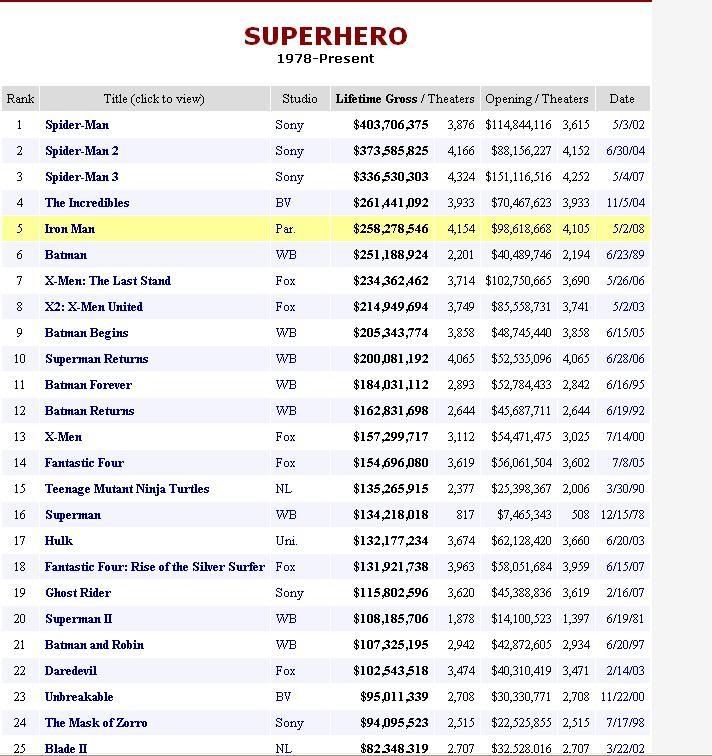This screenshot has width=712, height=756.
Task: Open the Batman and Robin link
Action: [94, 645]
